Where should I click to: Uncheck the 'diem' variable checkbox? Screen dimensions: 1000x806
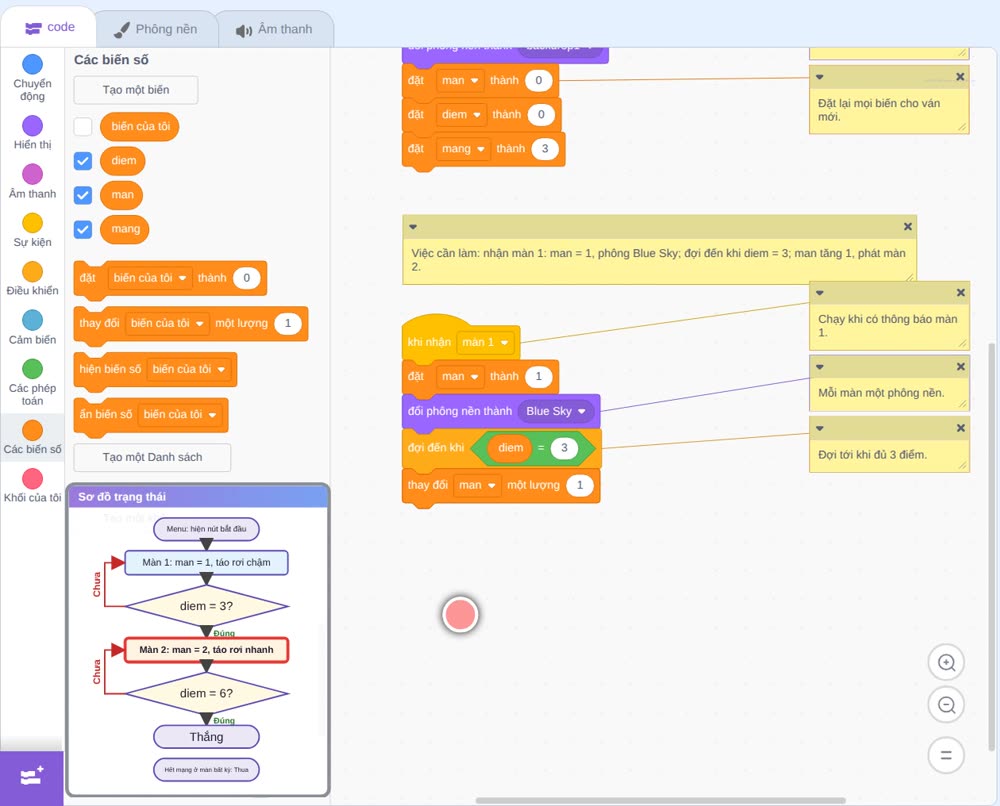pyautogui.click(x=83, y=161)
